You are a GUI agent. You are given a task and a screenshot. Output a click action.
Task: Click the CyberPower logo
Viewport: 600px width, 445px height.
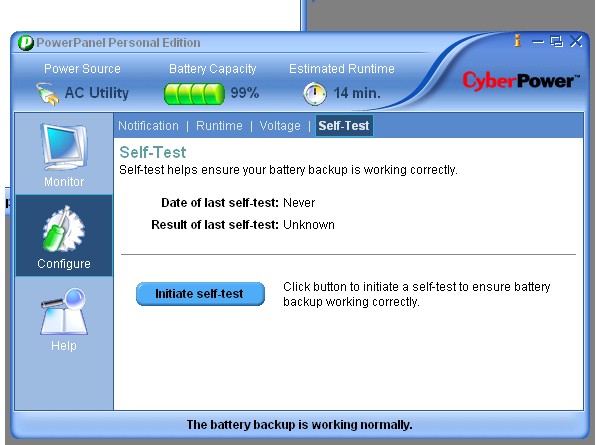pyautogui.click(x=521, y=81)
